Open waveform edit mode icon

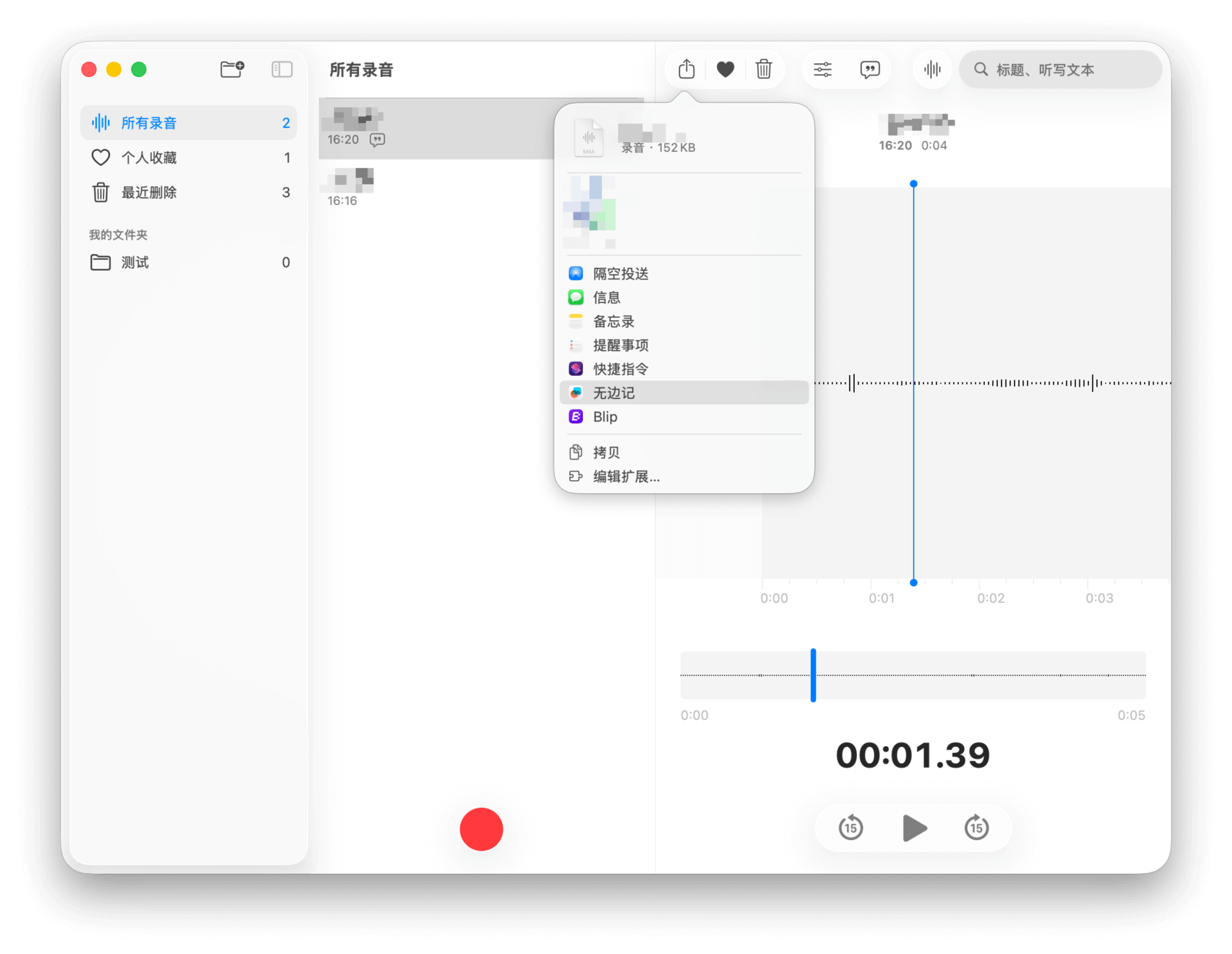932,70
